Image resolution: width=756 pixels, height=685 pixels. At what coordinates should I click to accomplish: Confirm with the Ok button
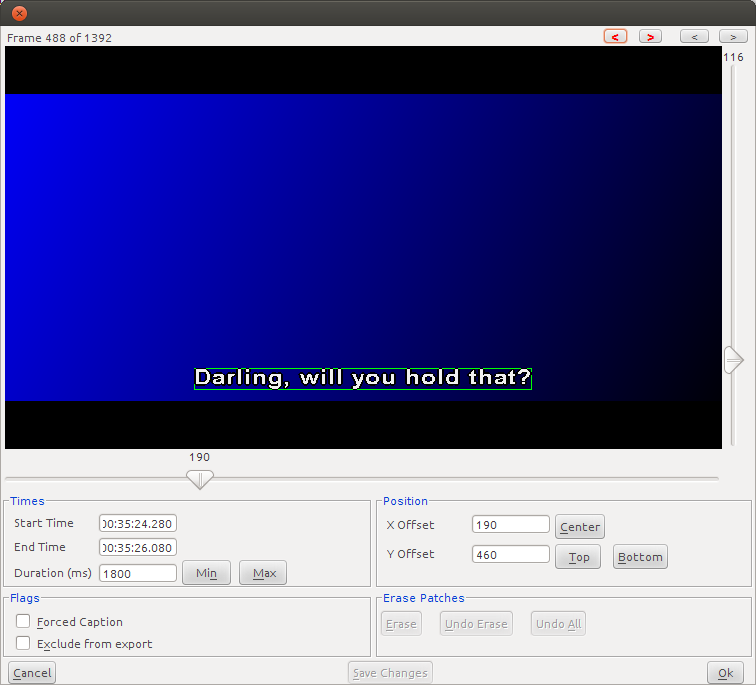(x=725, y=673)
